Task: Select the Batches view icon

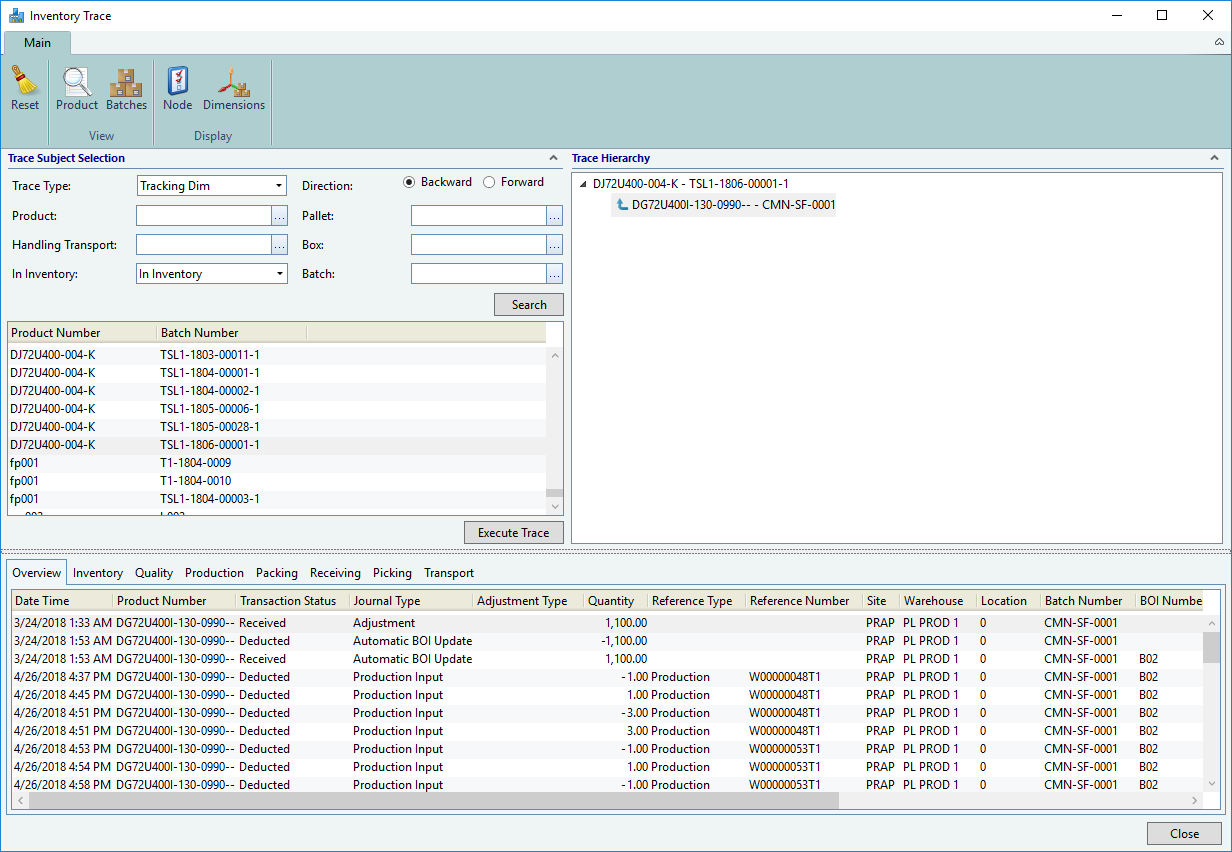Action: coord(126,81)
